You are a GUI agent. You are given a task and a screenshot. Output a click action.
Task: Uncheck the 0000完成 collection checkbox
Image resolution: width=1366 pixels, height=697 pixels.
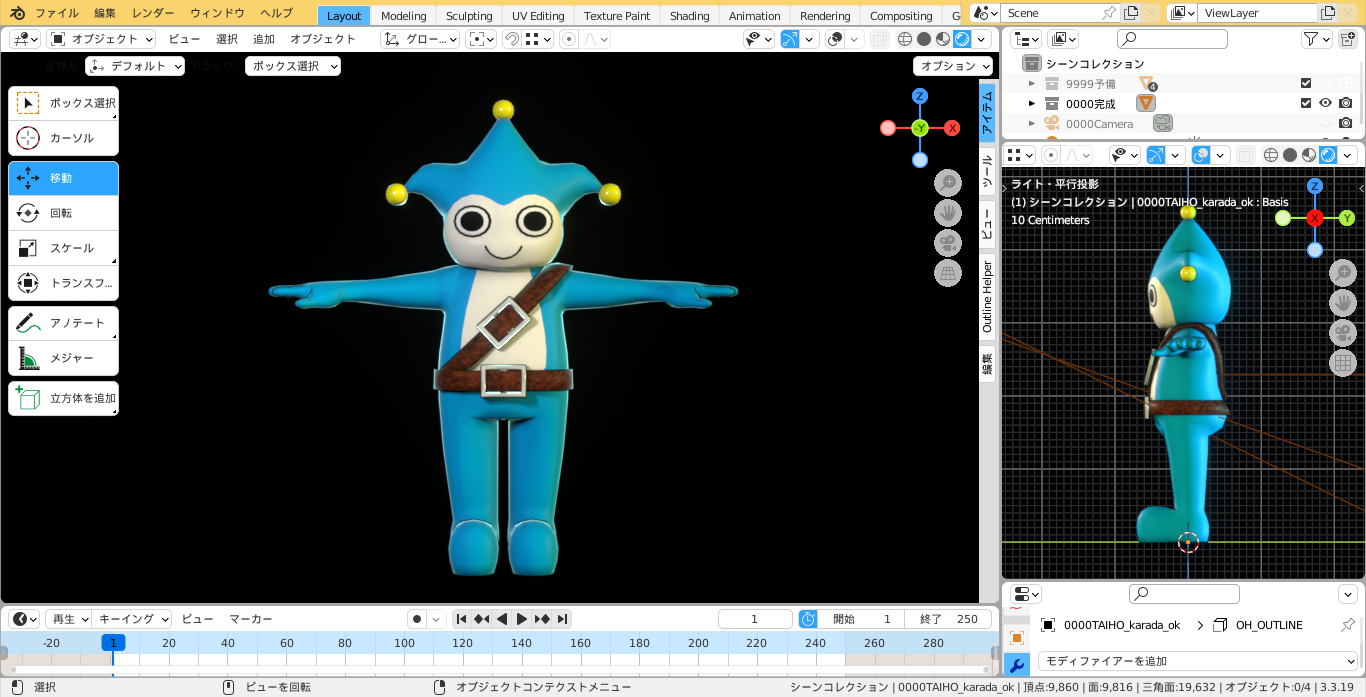click(1305, 103)
